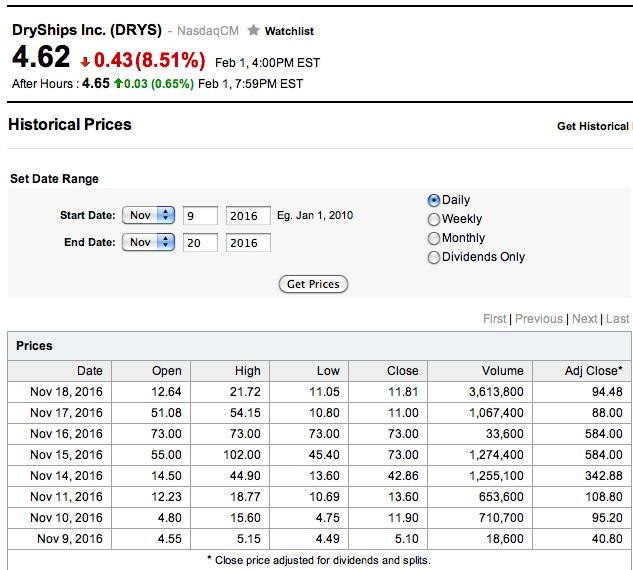Click the End Date day field showing 20
This screenshot has width=633, height=570.
point(200,243)
